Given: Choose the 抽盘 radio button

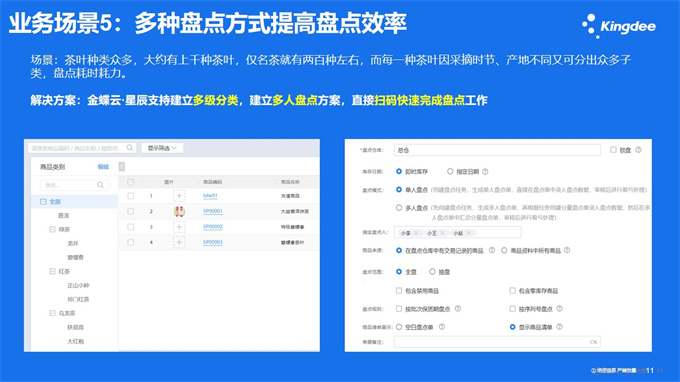Looking at the screenshot, I should click(432, 272).
